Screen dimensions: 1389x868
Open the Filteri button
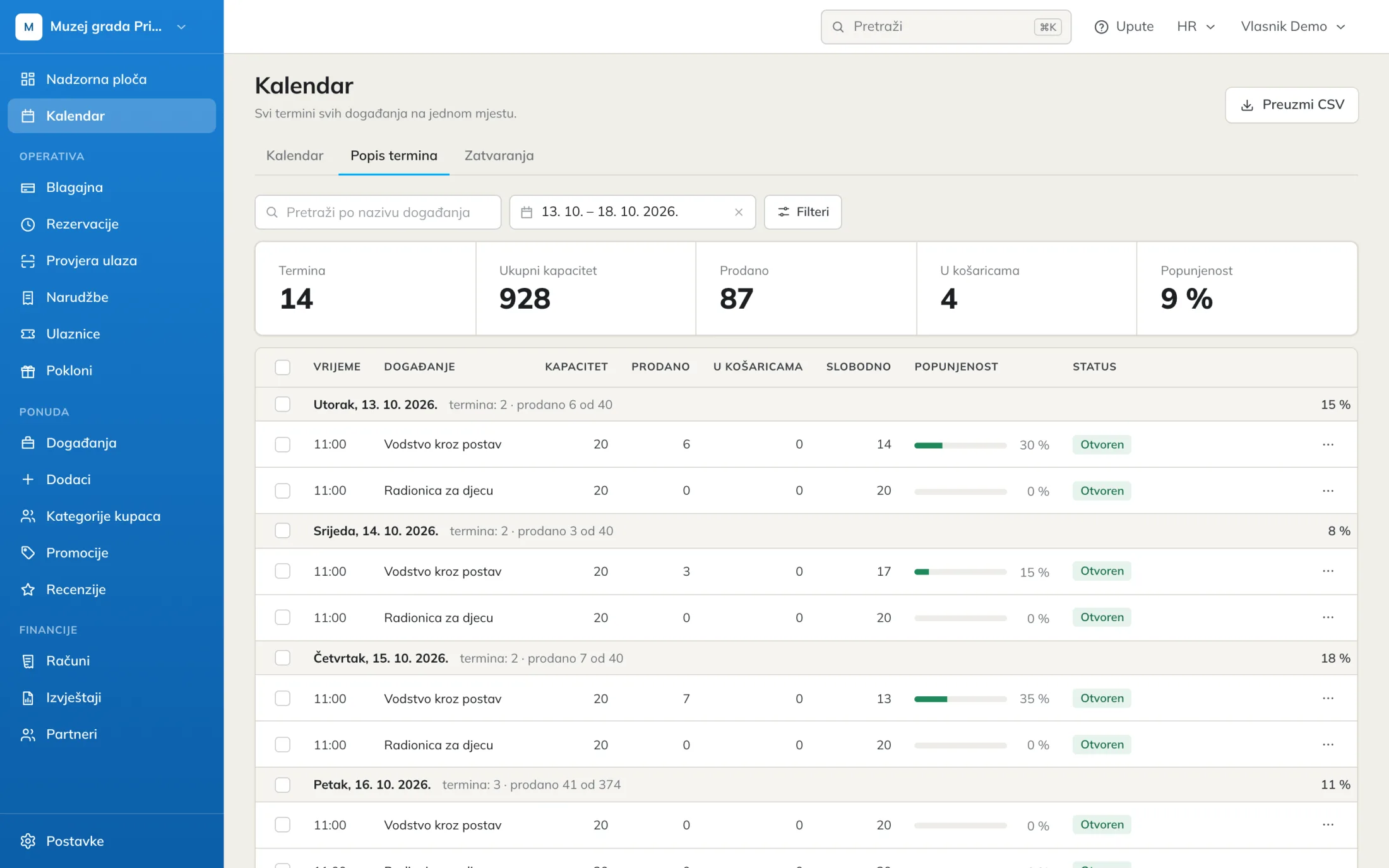click(x=802, y=212)
